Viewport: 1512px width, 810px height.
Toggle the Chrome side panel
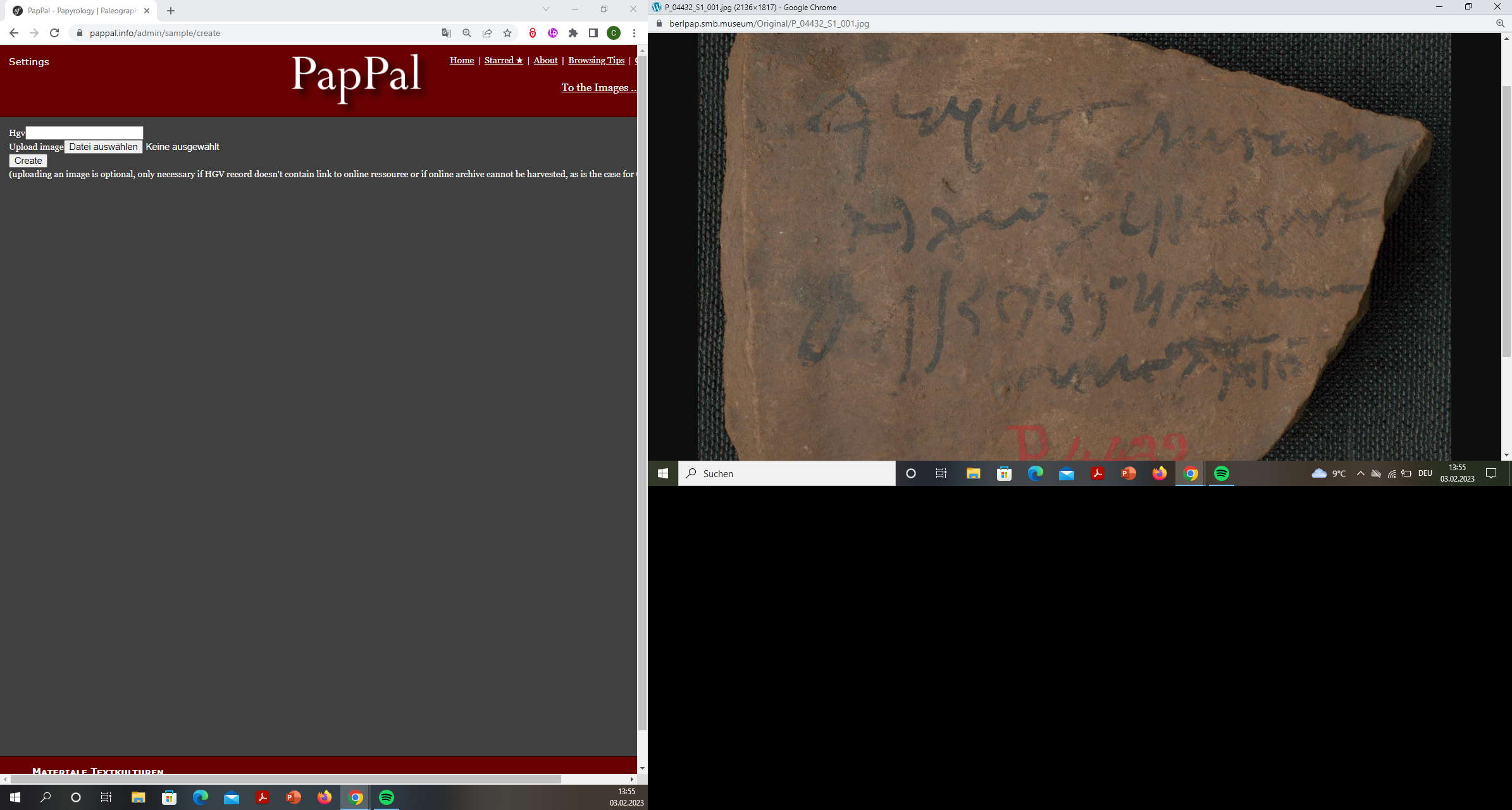(x=593, y=33)
